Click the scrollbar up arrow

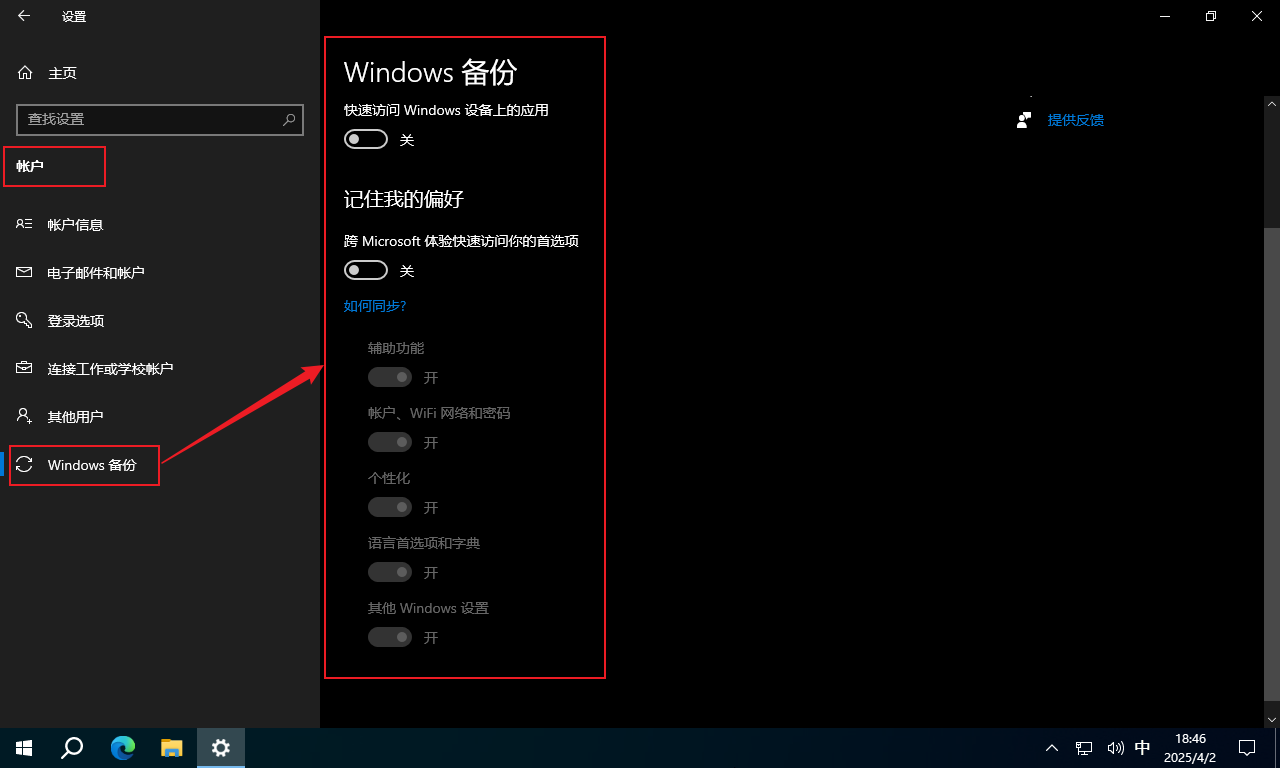pos(1271,103)
